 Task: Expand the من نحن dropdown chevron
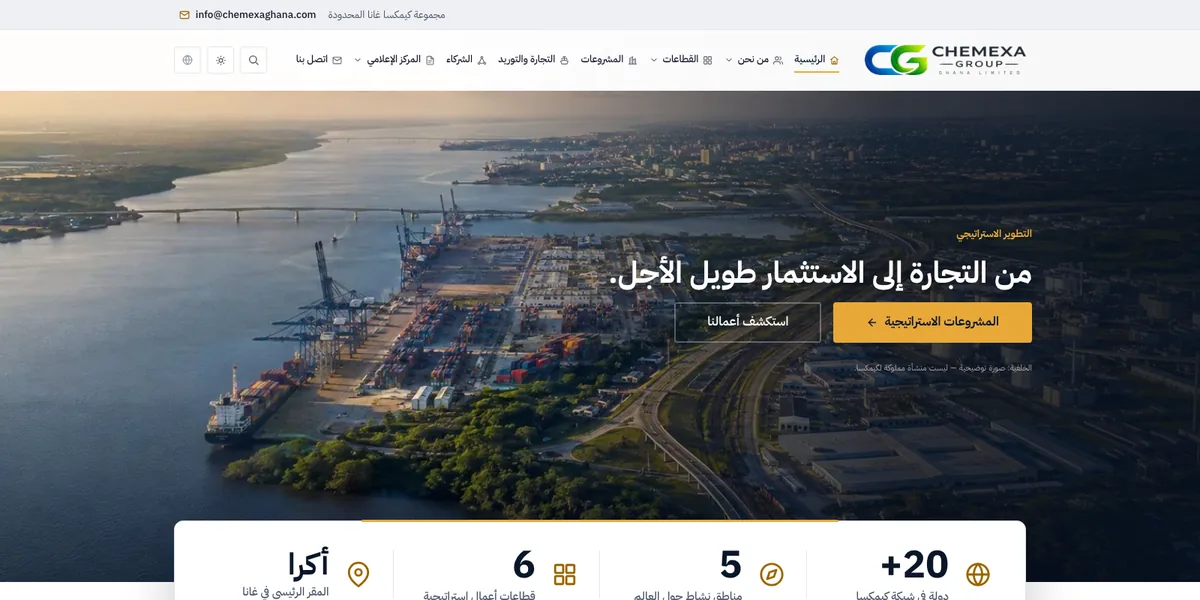[x=729, y=60]
